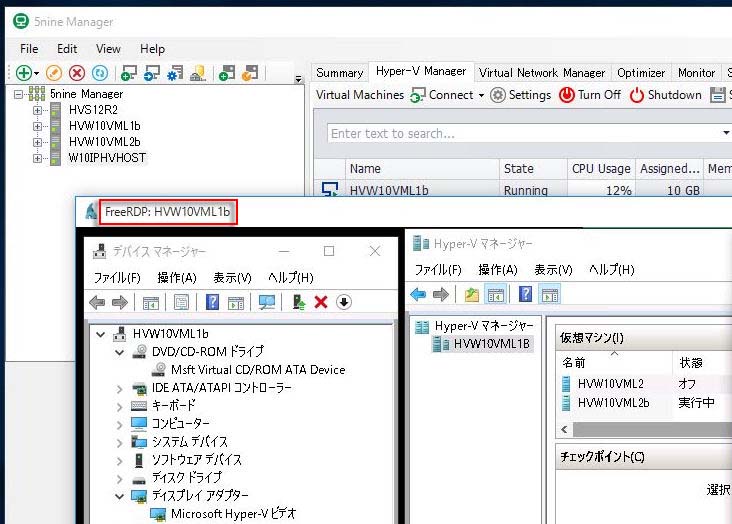Click the Forward arrow in Device Manager toolbar

coord(120,302)
